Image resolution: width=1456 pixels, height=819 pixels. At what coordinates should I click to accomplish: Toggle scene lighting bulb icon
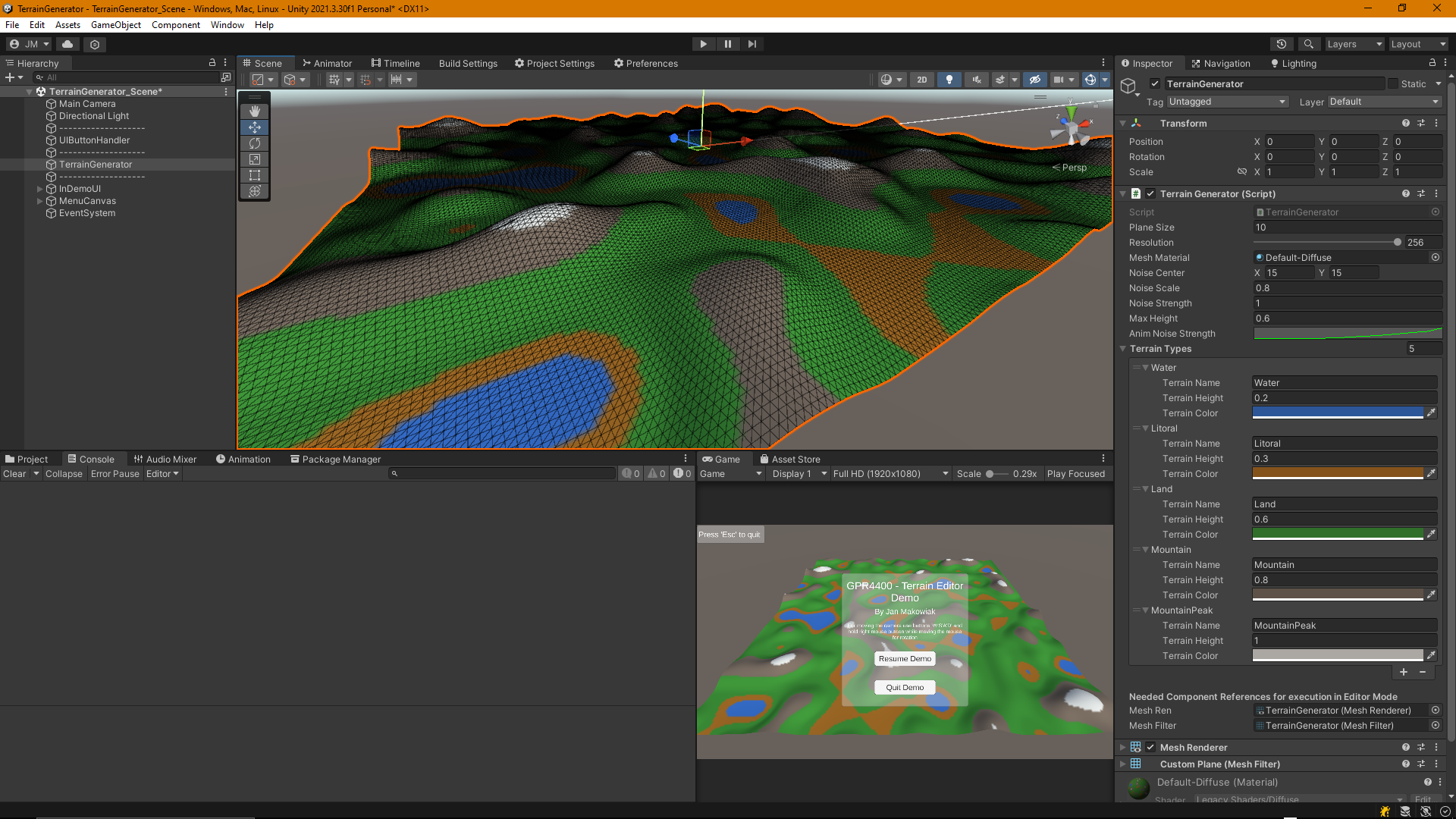click(949, 80)
